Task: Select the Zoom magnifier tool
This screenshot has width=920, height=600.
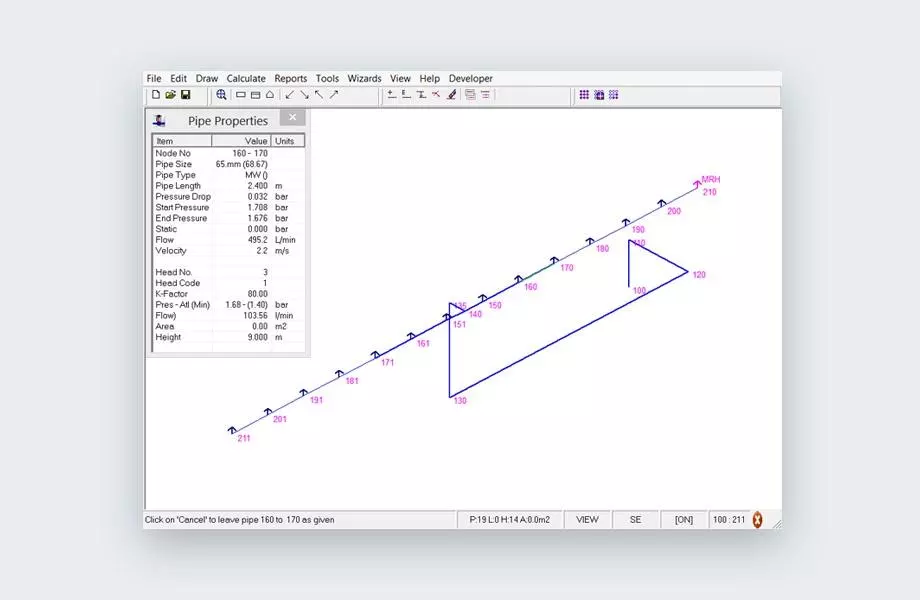Action: click(x=222, y=94)
